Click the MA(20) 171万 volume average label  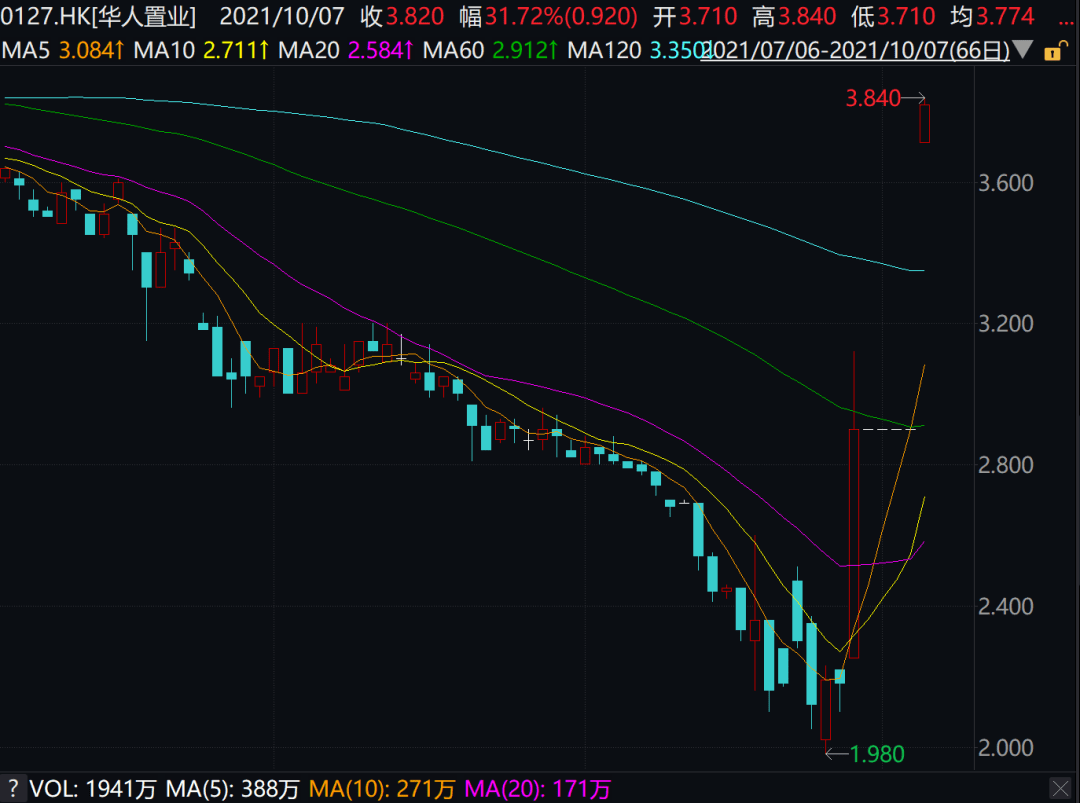pyautogui.click(x=537, y=789)
